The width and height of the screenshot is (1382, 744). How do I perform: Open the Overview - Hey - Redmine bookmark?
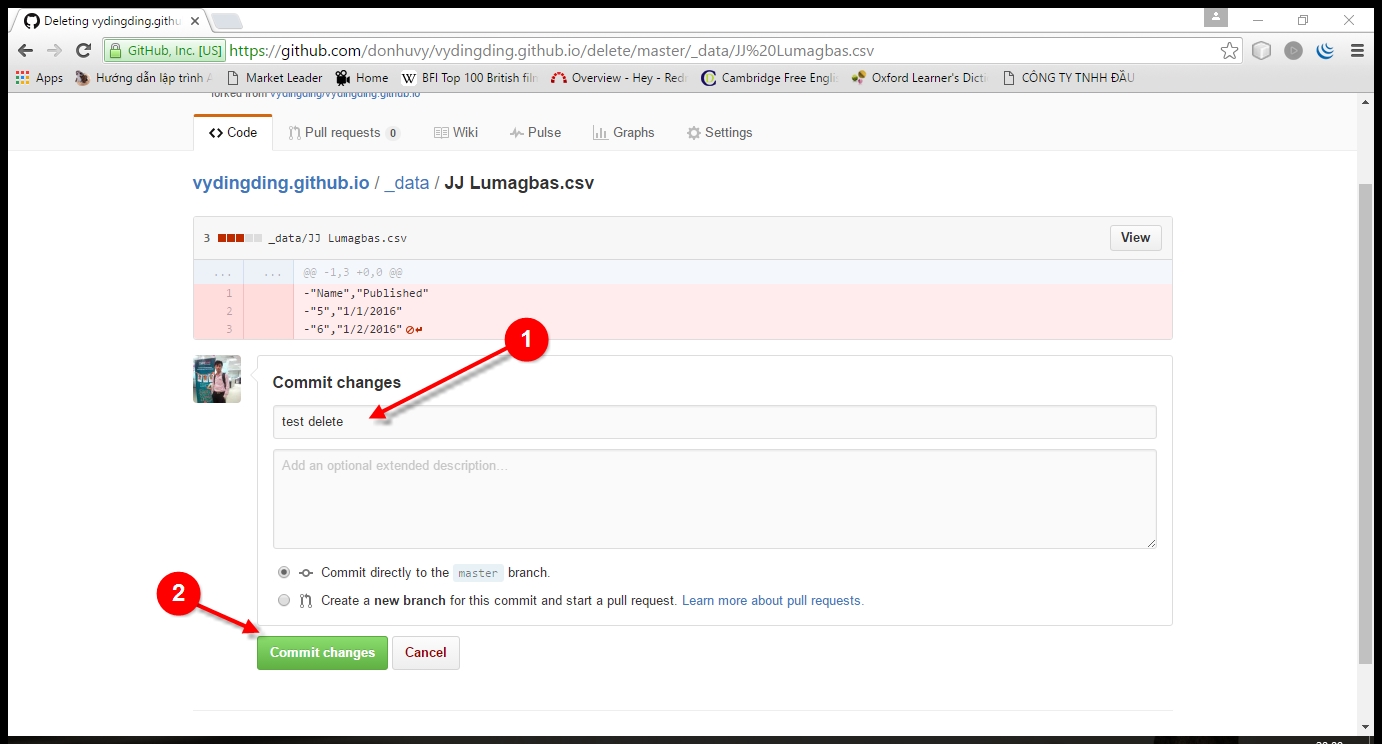pyautogui.click(x=620, y=77)
